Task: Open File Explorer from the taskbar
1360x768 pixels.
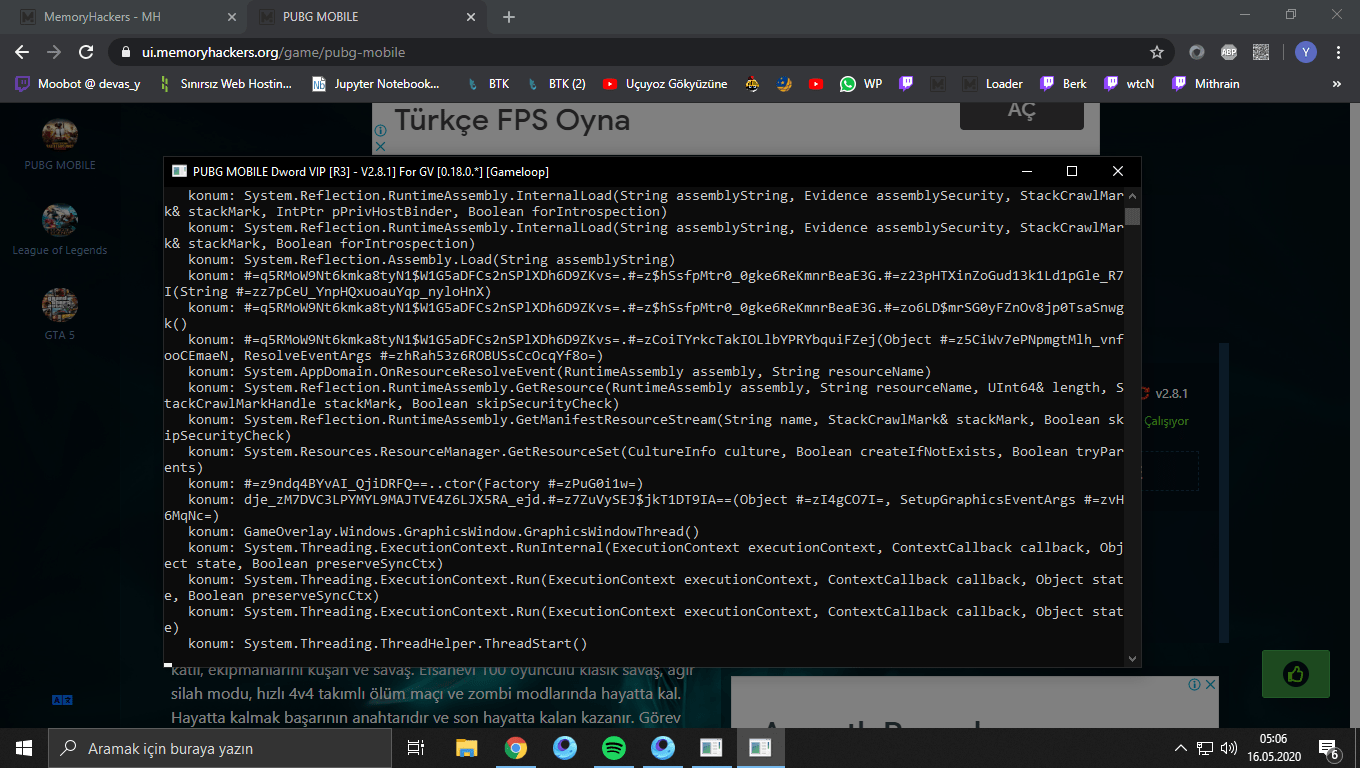Action: [467, 748]
